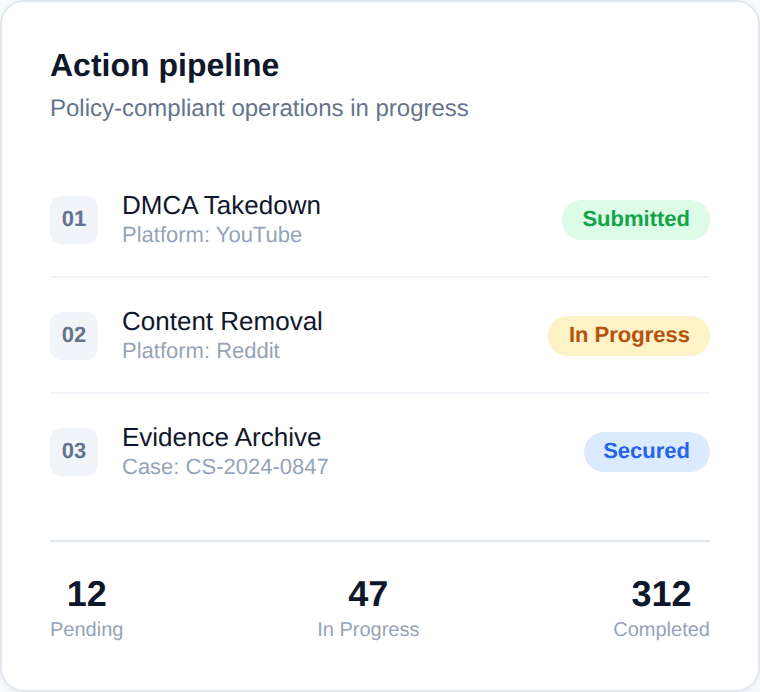Click the 03 step number badge
The width and height of the screenshot is (760, 692).
tap(74, 451)
